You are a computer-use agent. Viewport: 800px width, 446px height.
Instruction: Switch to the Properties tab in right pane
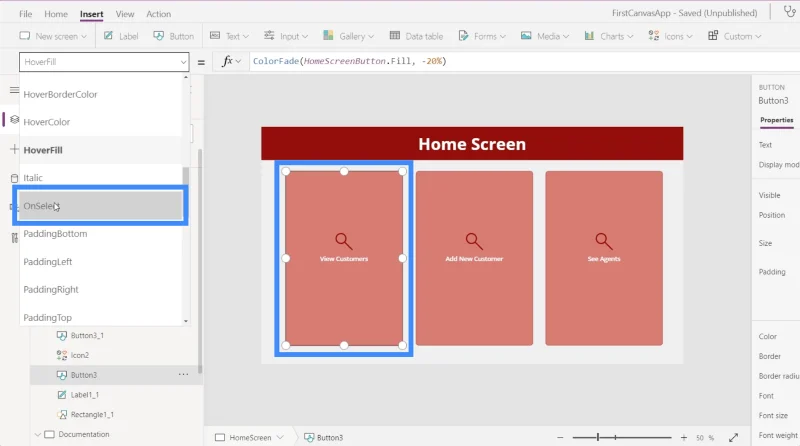coord(777,120)
